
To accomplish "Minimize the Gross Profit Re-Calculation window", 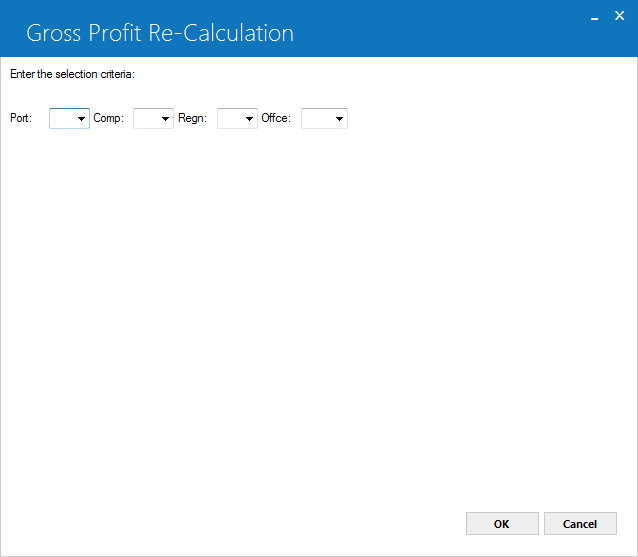I will point(594,17).
